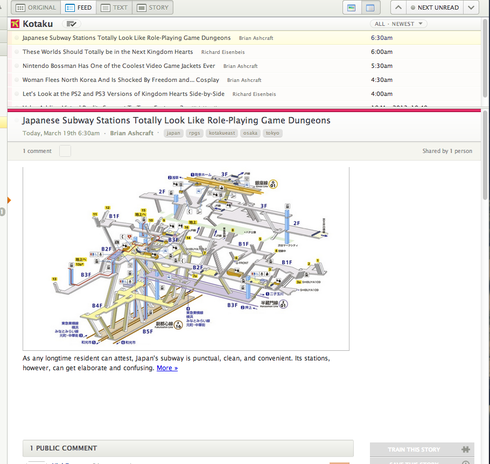This screenshot has width=490, height=464.
Task: Click author Brian Ashcraft in story header
Action: pyautogui.click(x=132, y=133)
